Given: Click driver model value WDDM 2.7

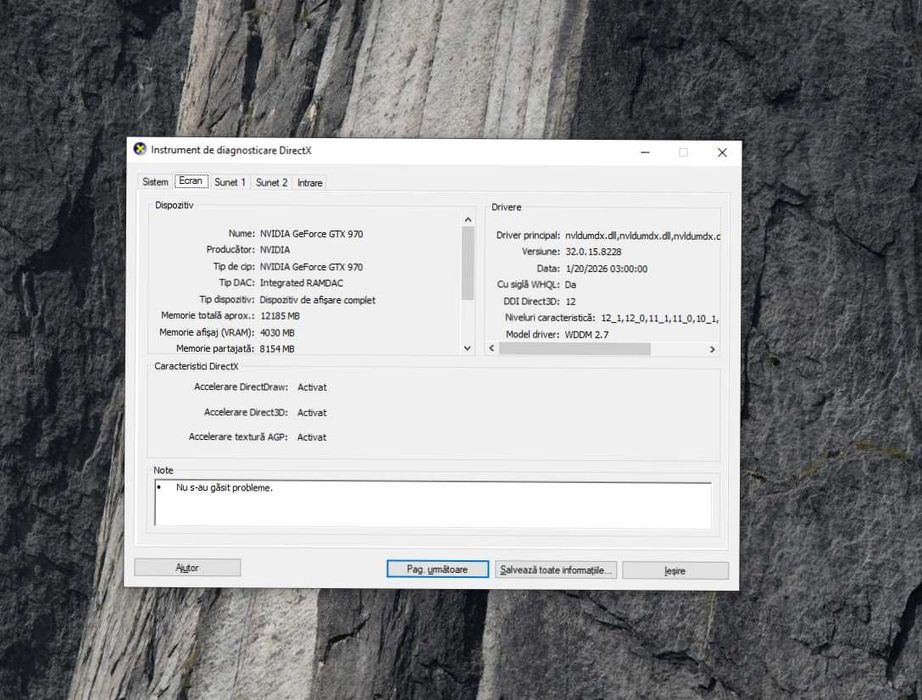Looking at the screenshot, I should pos(587,335).
